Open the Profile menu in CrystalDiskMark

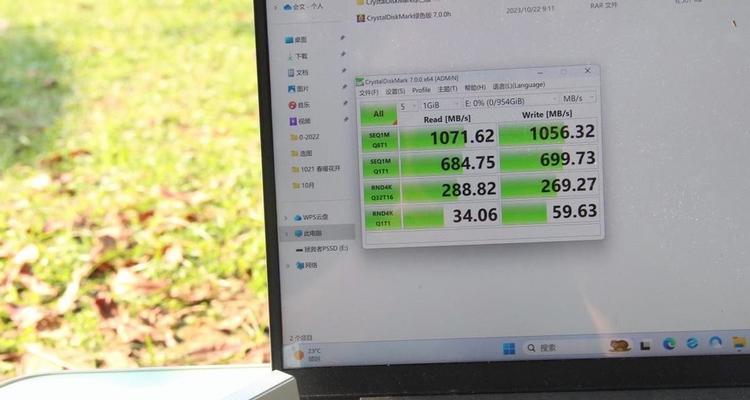coord(421,90)
